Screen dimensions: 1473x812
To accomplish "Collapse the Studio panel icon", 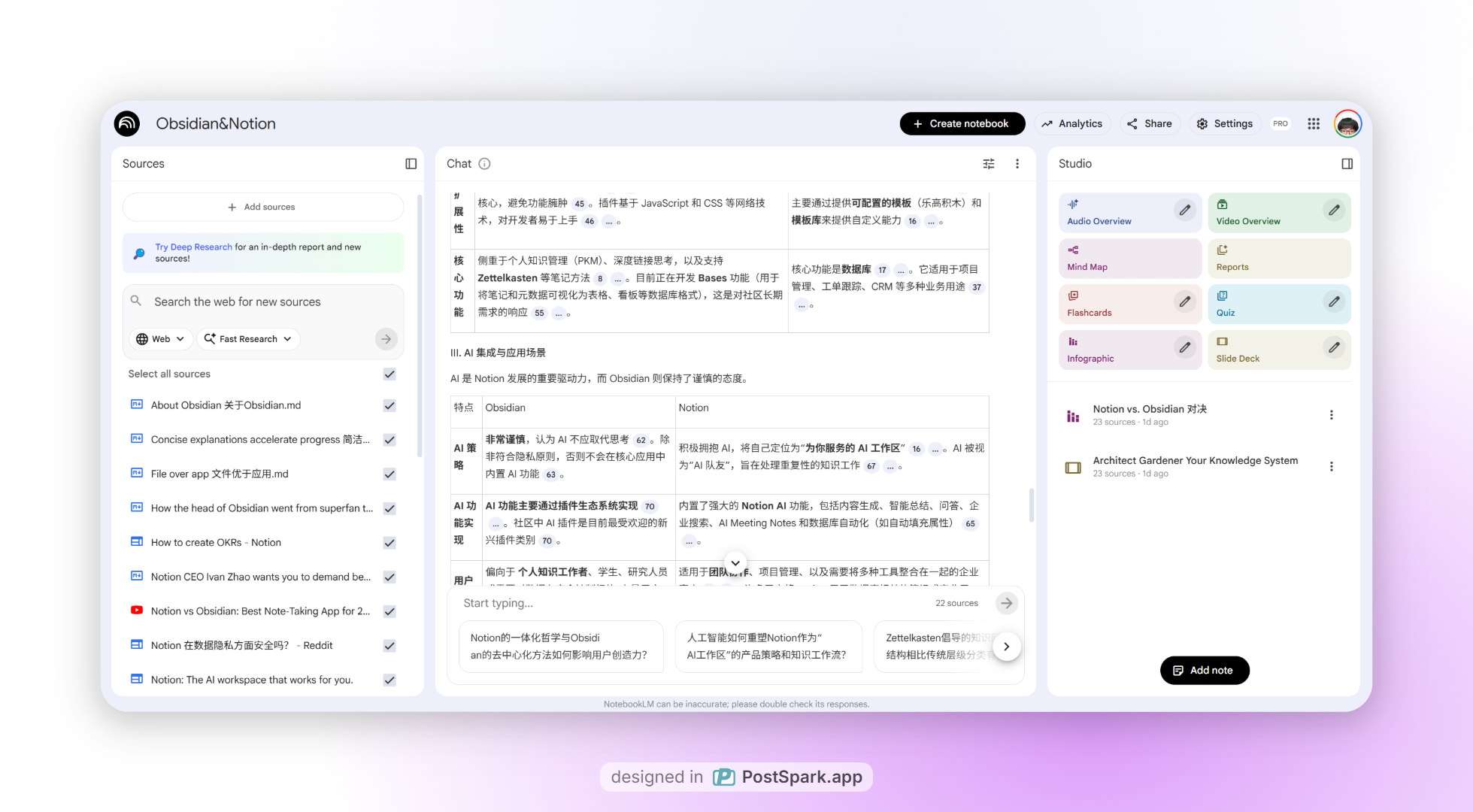I will click(1347, 164).
